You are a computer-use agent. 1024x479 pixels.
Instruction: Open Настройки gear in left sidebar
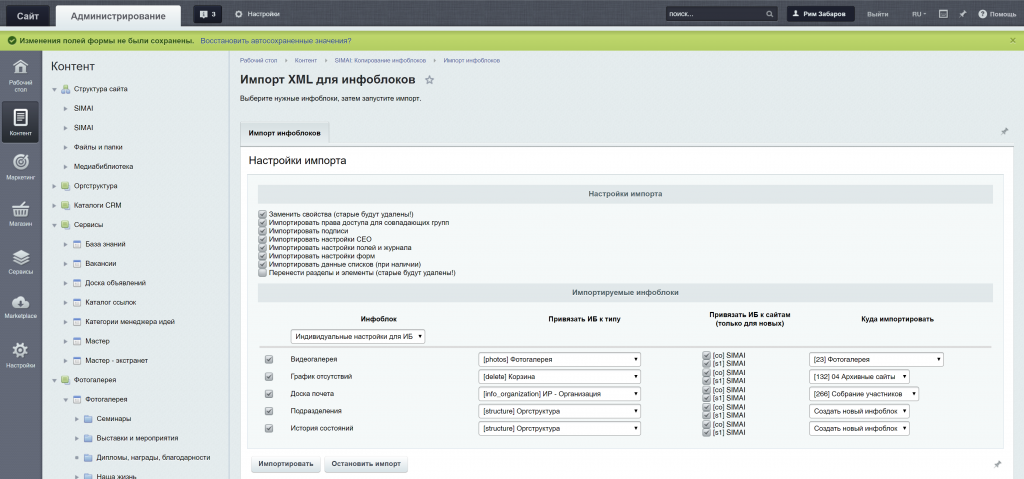tap(20, 354)
